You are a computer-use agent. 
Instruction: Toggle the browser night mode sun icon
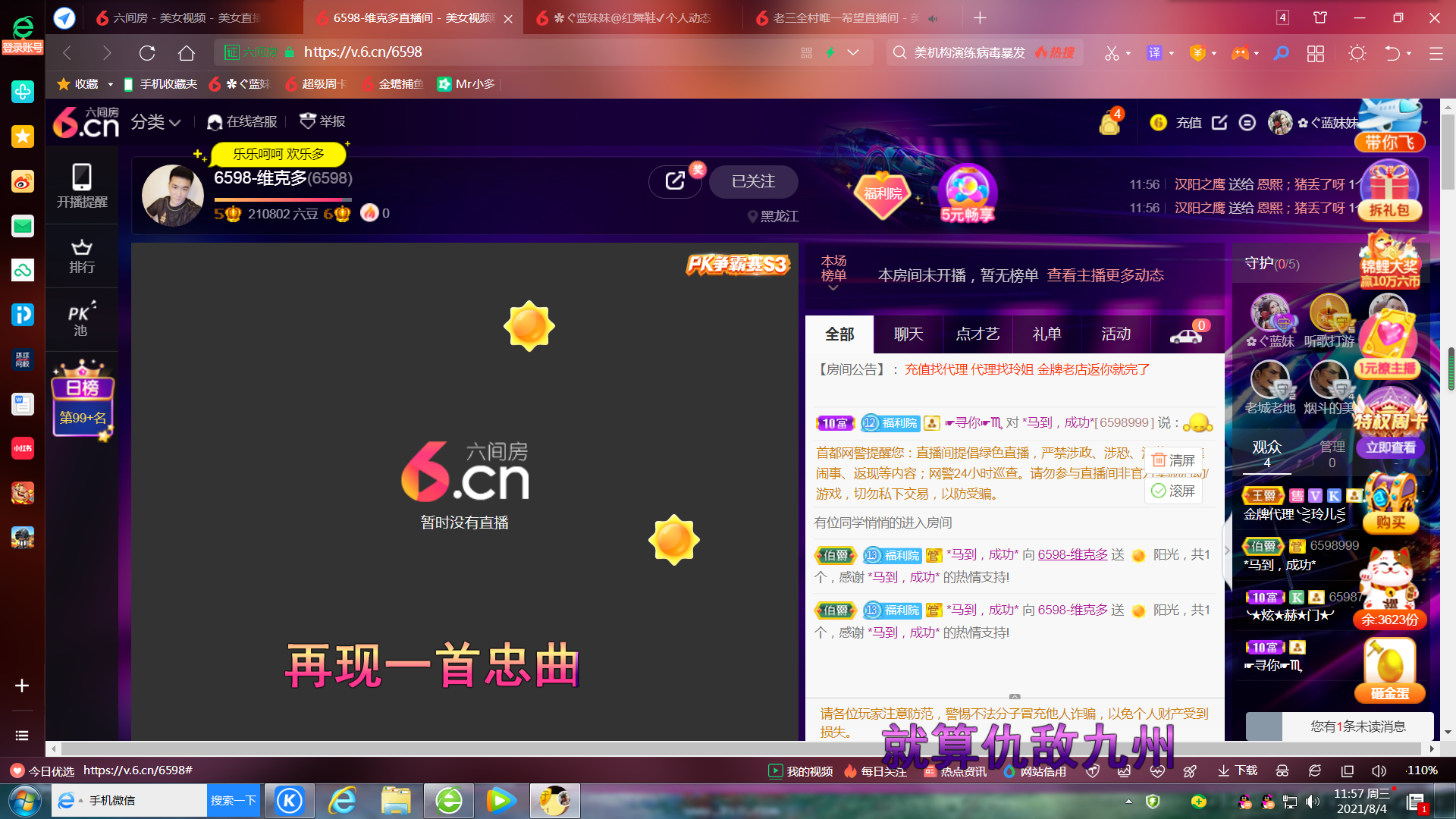click(1357, 53)
